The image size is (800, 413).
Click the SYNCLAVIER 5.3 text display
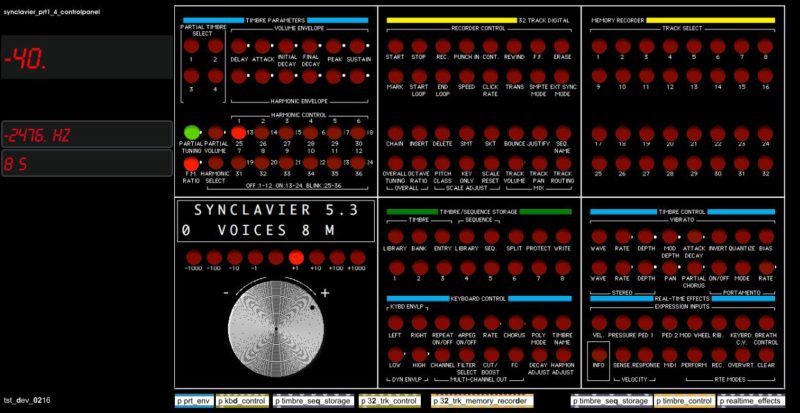(x=276, y=221)
